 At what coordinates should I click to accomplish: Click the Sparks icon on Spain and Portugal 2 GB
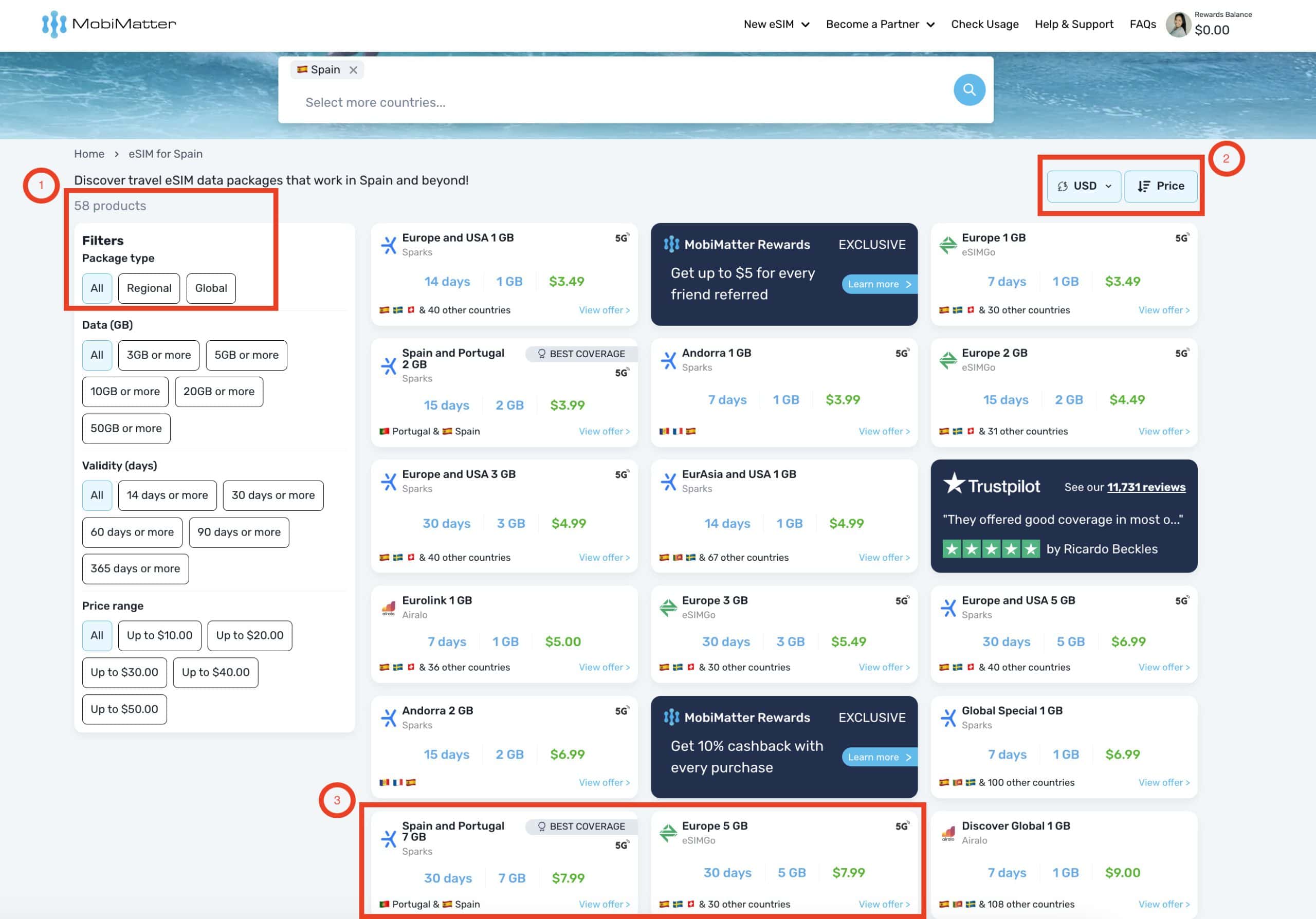(x=389, y=365)
